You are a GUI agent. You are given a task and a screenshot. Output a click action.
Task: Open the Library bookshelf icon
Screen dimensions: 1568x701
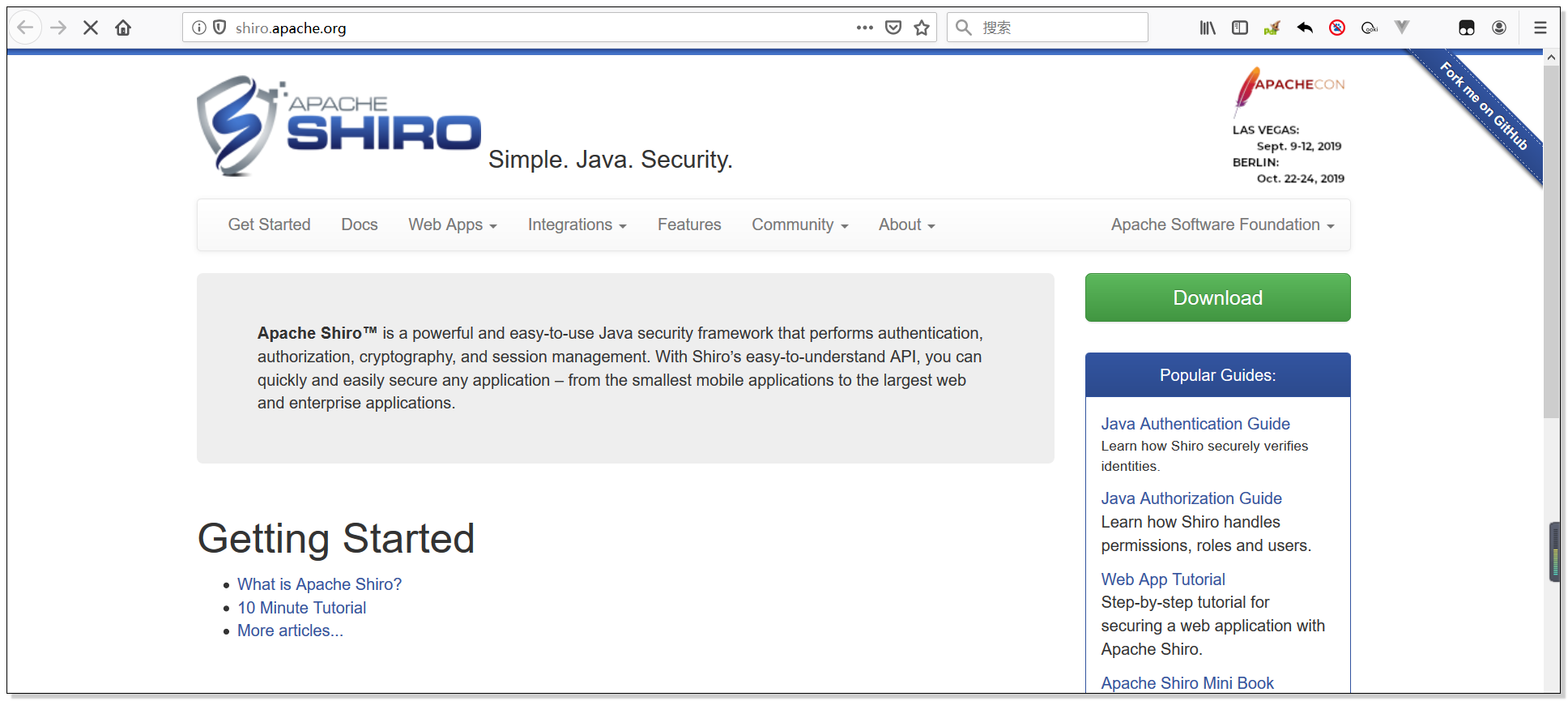click(x=1208, y=28)
